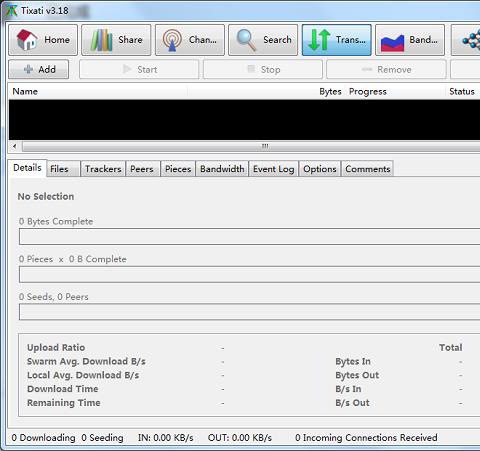Click the B/s Out label
Viewport: 480px width, 451px height.
[x=352, y=403]
